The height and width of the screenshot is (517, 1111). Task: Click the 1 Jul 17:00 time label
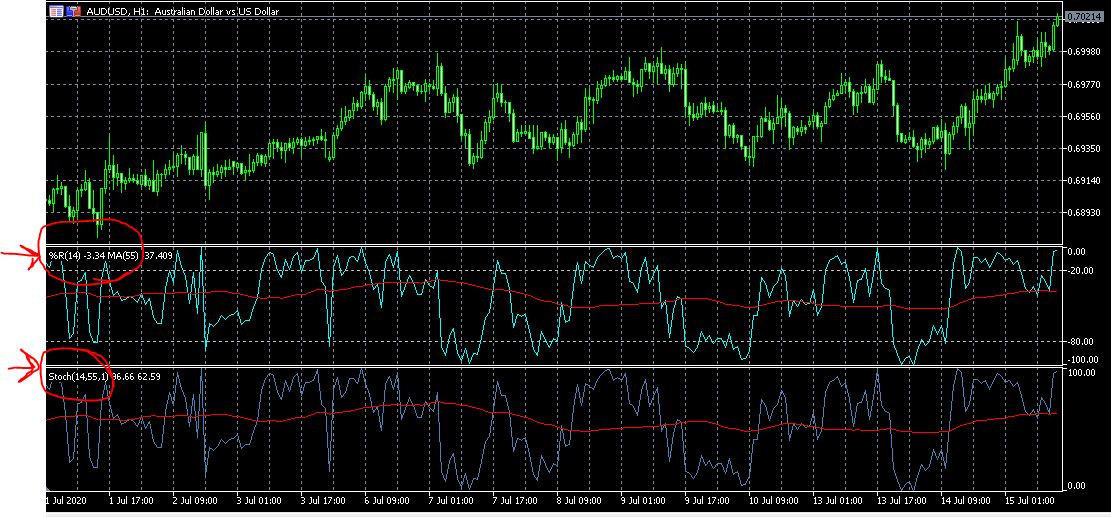132,501
